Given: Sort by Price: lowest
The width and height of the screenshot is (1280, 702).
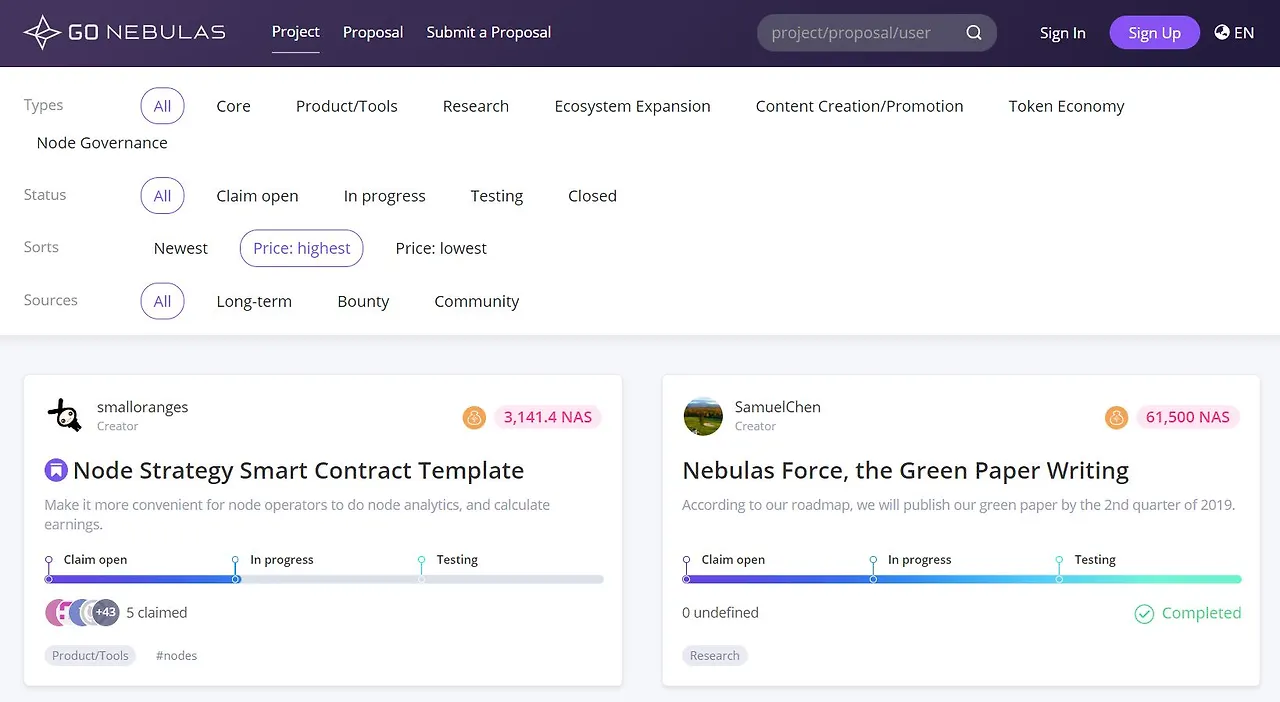Looking at the screenshot, I should [441, 248].
